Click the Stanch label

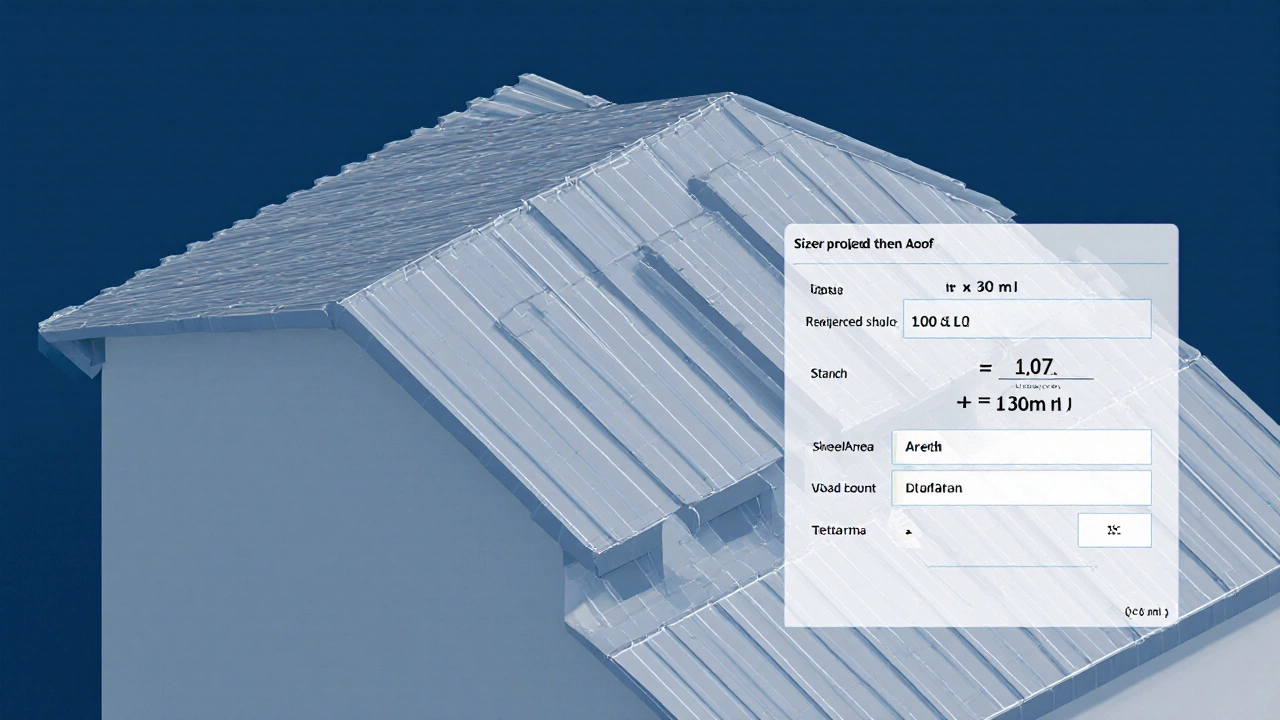pos(828,373)
